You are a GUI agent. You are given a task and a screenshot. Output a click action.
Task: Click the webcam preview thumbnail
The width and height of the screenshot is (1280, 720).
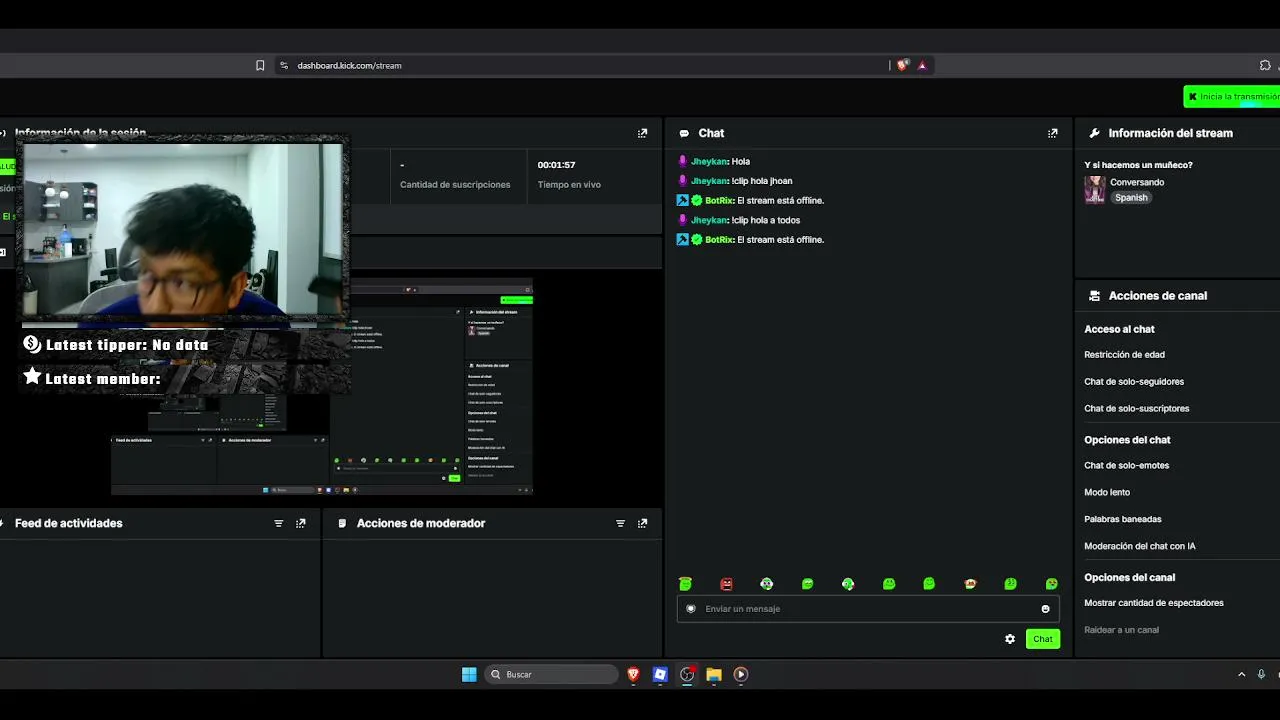click(x=183, y=229)
